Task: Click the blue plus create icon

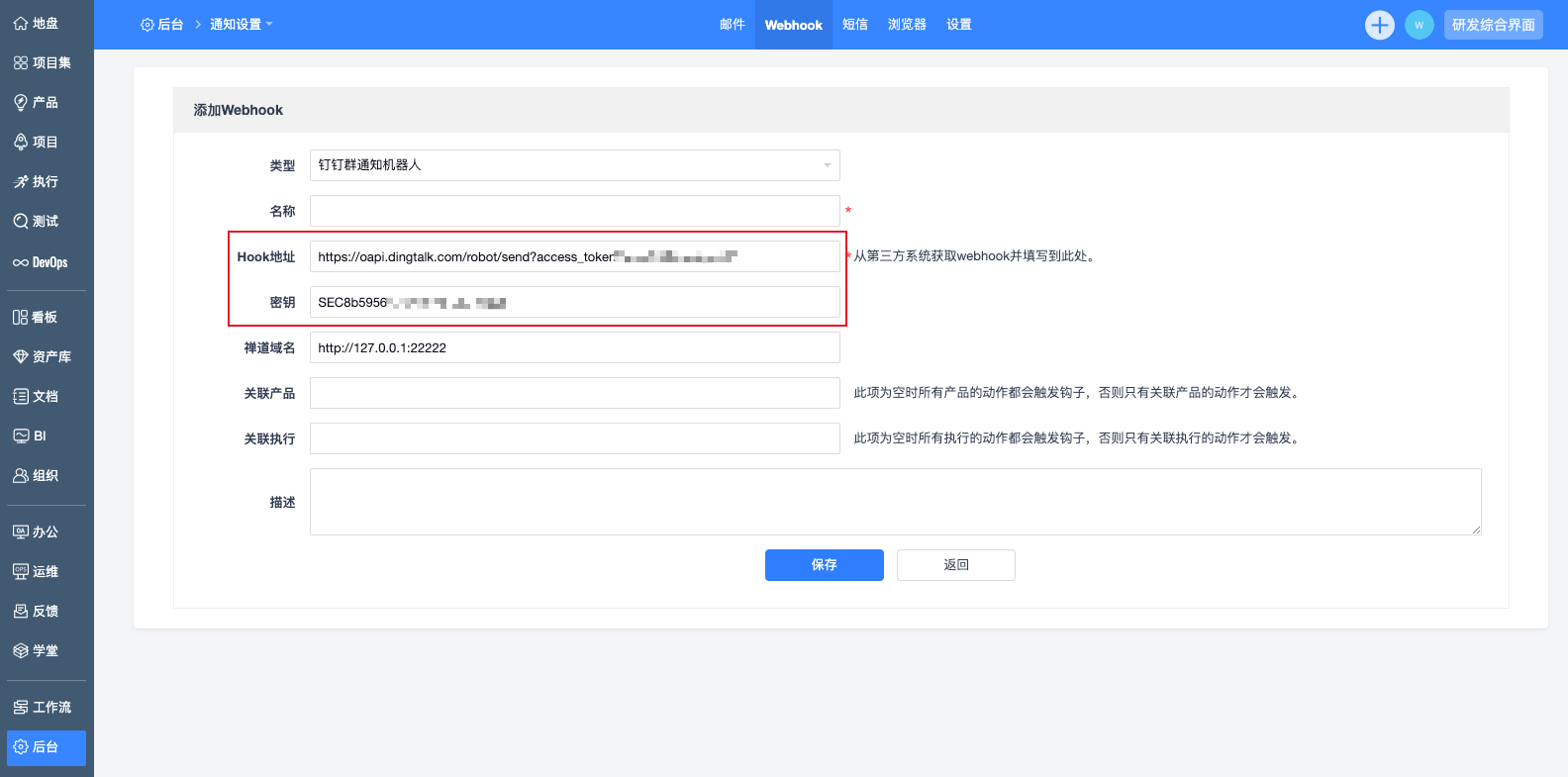Action: click(1379, 25)
